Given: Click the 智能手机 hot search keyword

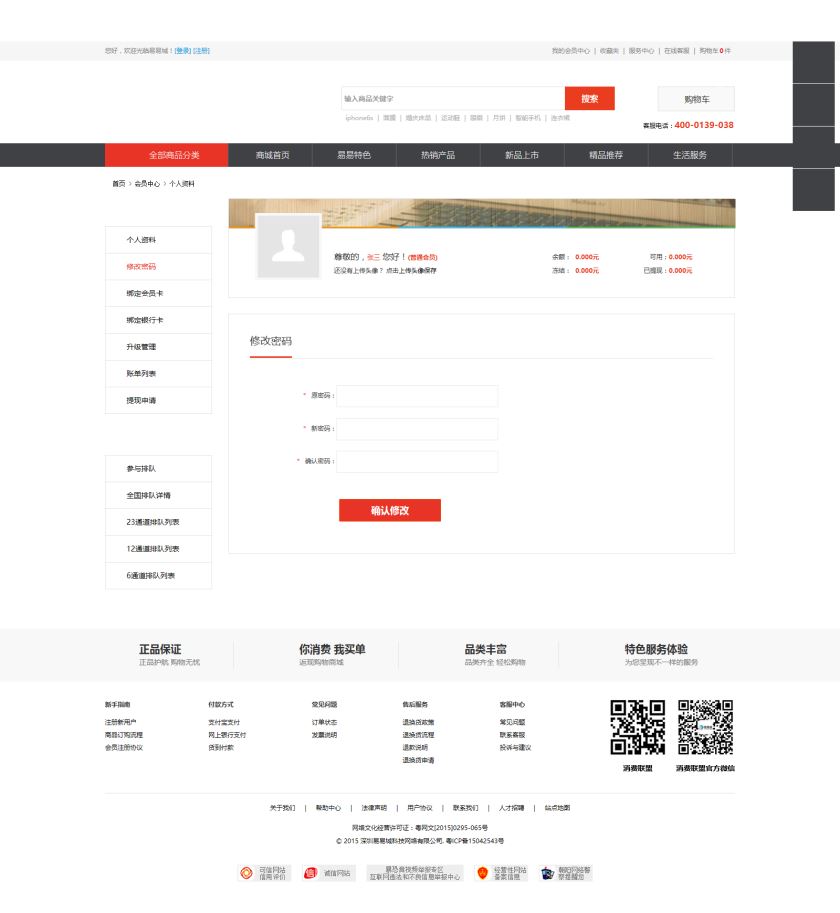Looking at the screenshot, I should click(527, 118).
